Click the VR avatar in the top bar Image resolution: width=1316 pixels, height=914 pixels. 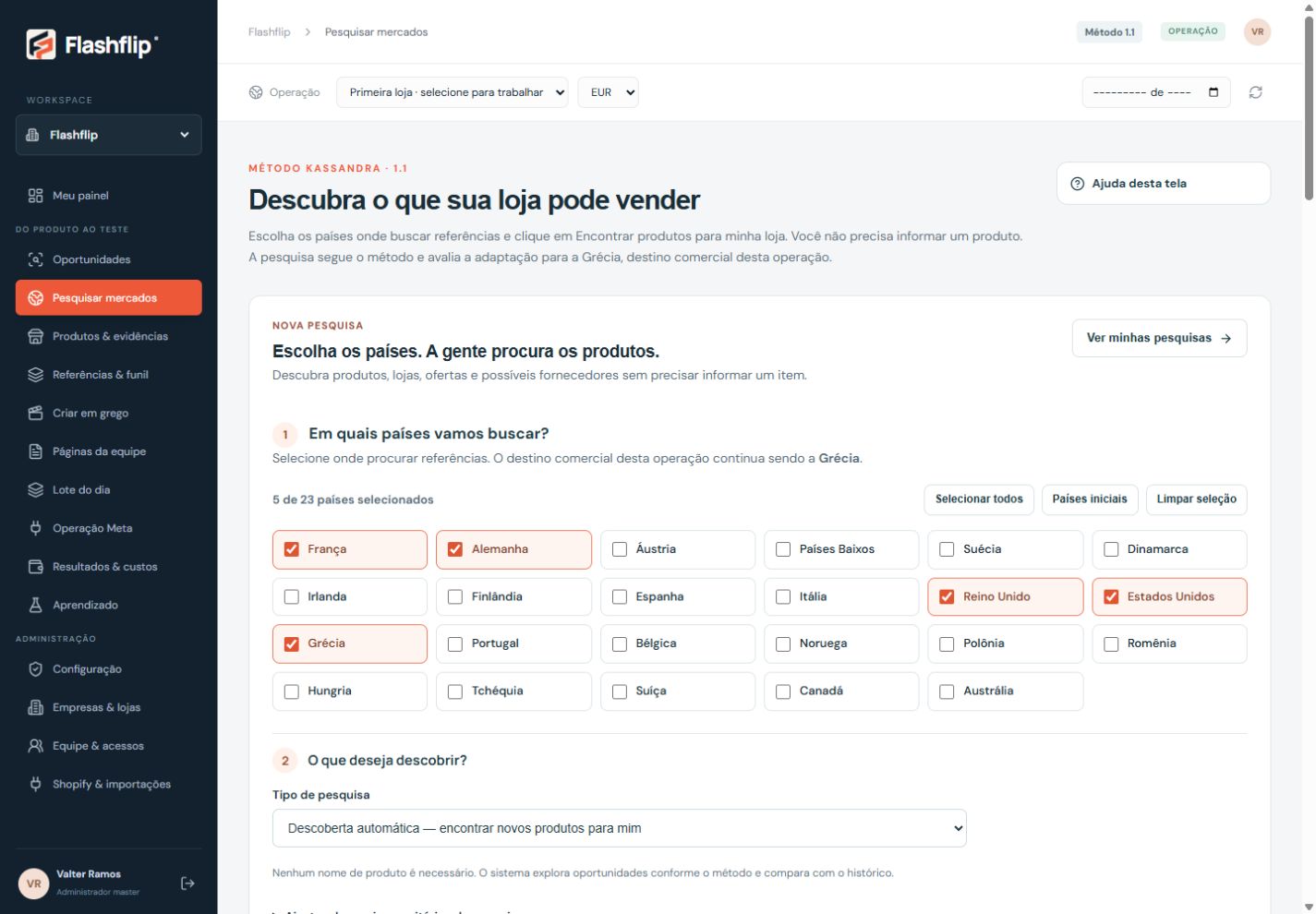tap(1257, 31)
